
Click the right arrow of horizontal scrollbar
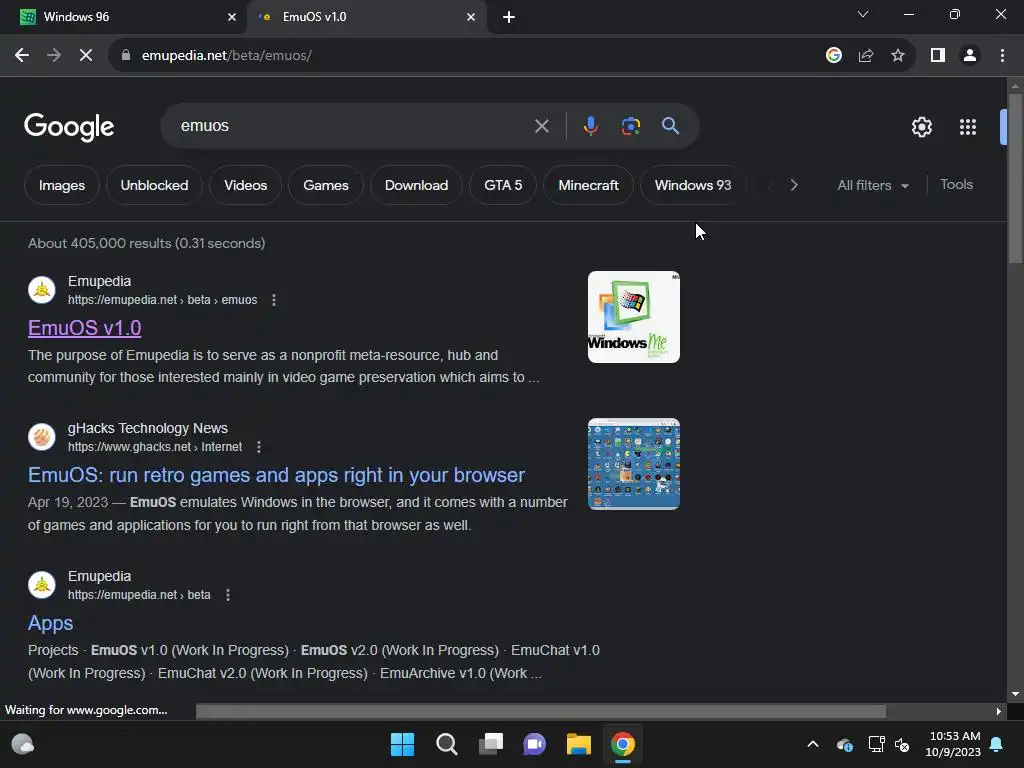[999, 711]
